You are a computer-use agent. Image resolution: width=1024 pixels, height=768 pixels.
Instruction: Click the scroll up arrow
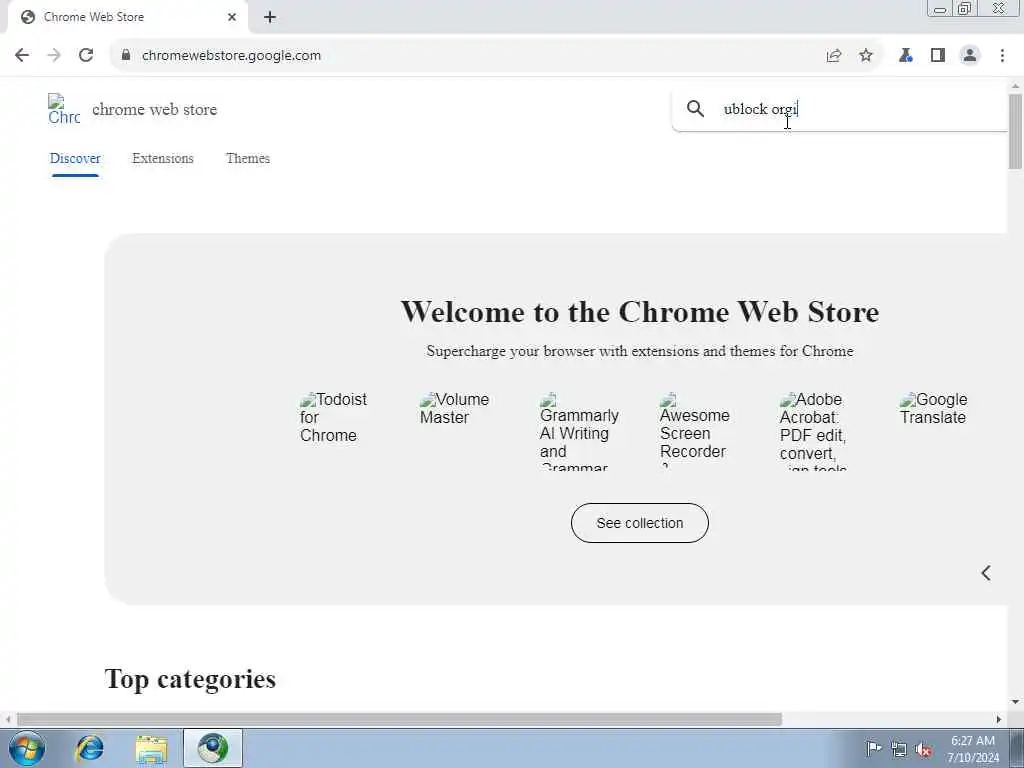click(1016, 86)
